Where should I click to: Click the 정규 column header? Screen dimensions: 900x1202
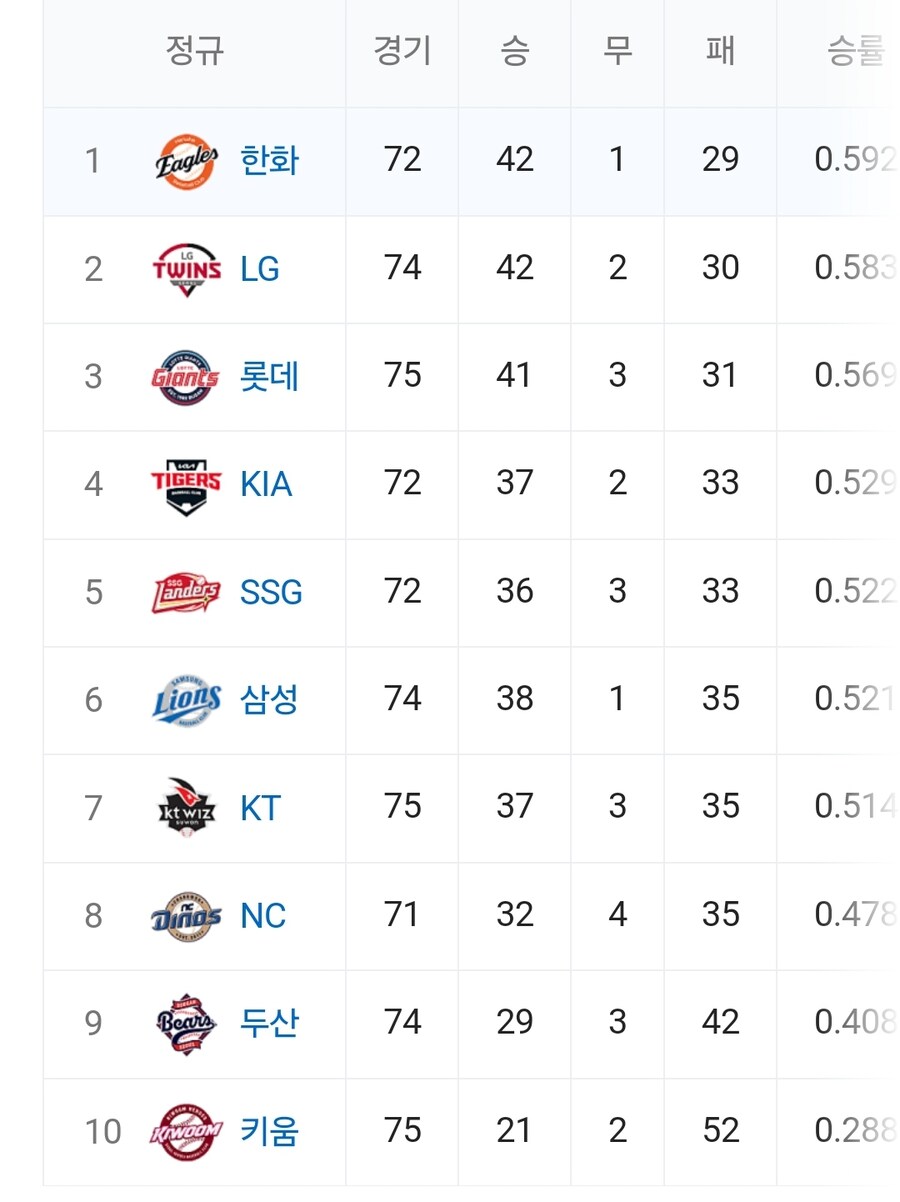point(195,52)
